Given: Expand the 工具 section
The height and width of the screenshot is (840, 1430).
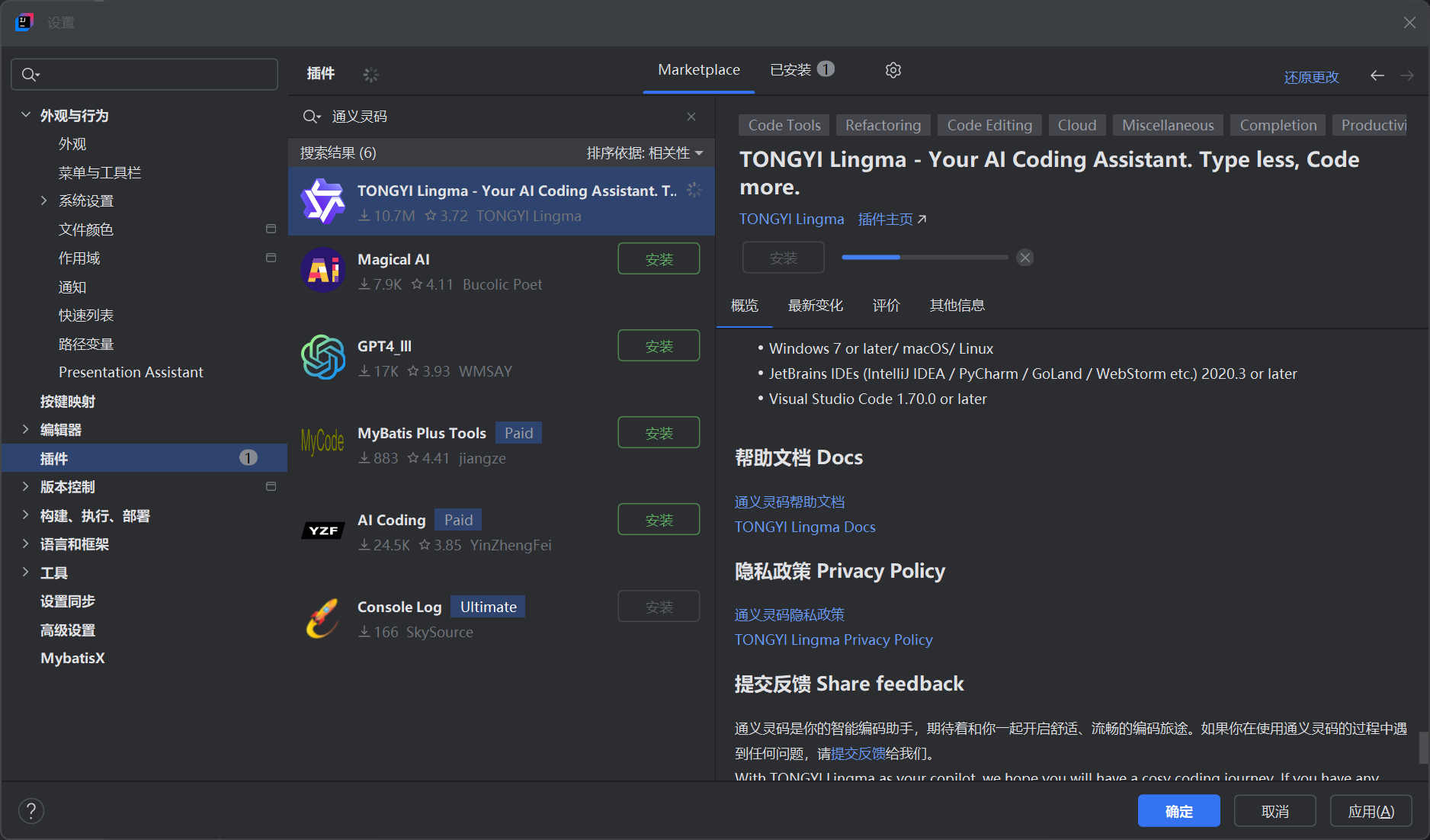Looking at the screenshot, I should [x=25, y=572].
